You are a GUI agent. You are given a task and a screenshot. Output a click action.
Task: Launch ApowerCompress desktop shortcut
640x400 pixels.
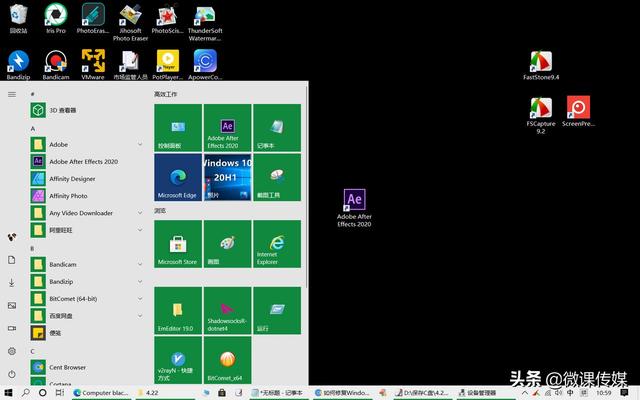point(205,64)
